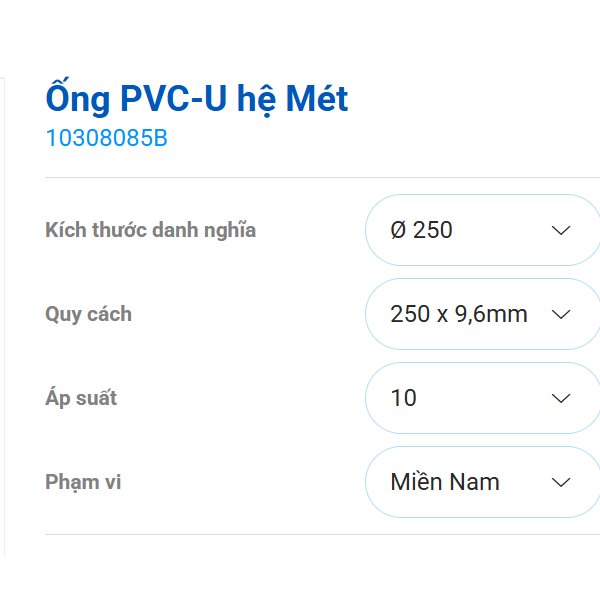
Task: Click the Phạm vi label
Action: [83, 482]
